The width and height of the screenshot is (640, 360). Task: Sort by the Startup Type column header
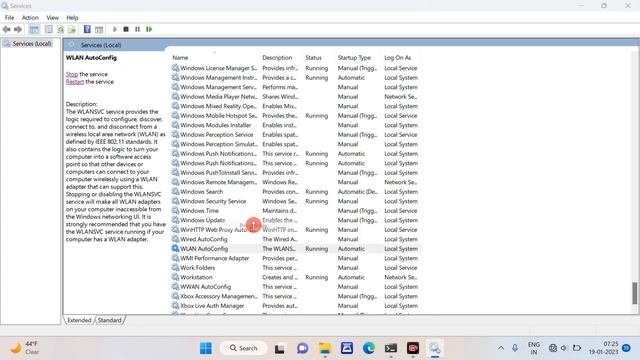point(354,58)
